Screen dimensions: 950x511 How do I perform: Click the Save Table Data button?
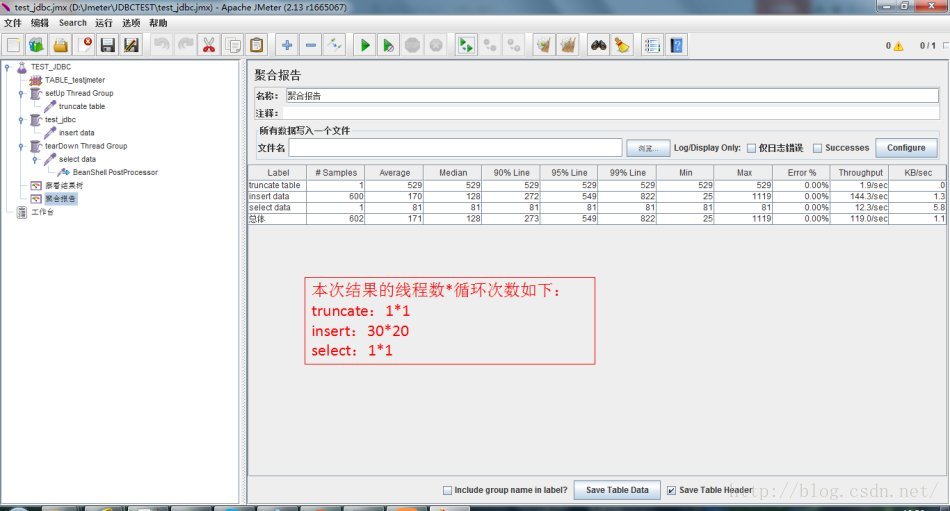617,490
